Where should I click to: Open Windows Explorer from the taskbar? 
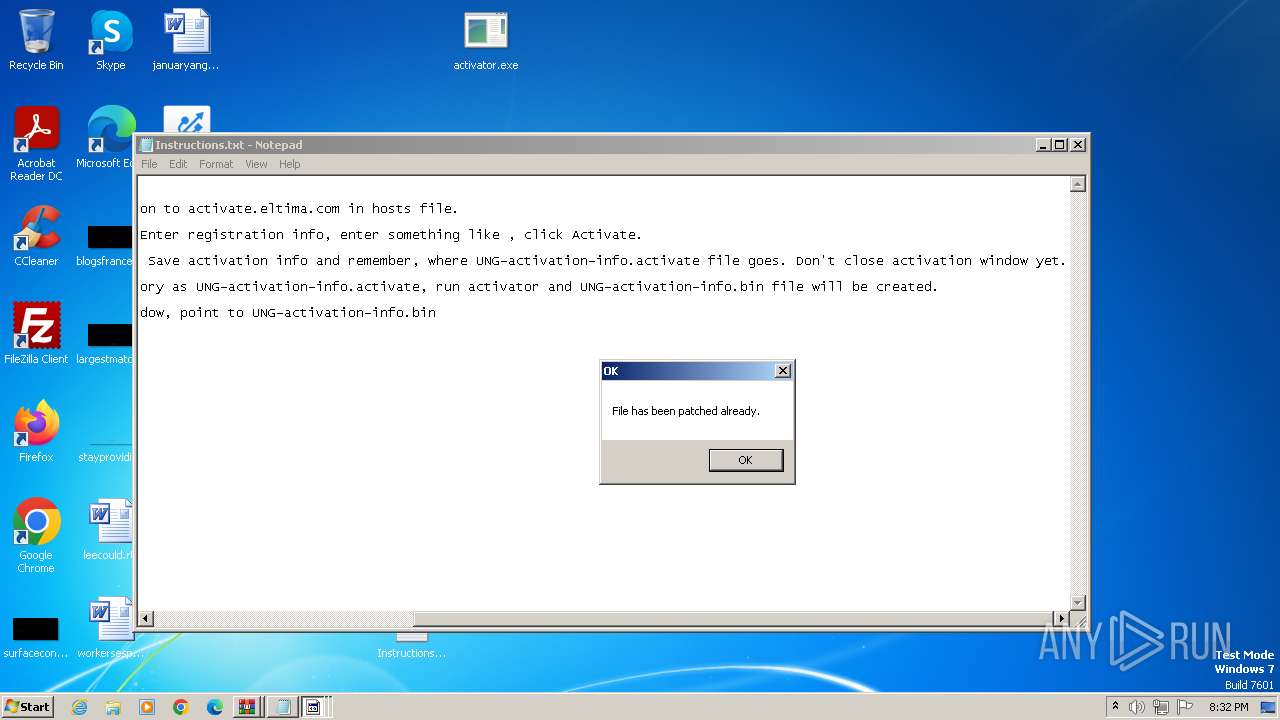coord(113,707)
